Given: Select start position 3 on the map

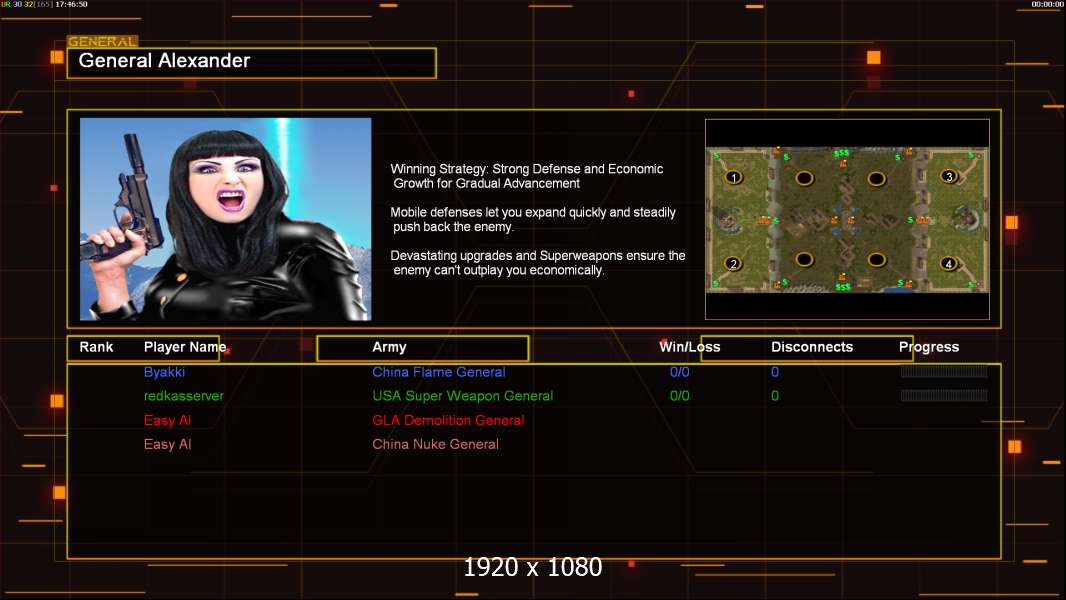Looking at the screenshot, I should tap(949, 177).
